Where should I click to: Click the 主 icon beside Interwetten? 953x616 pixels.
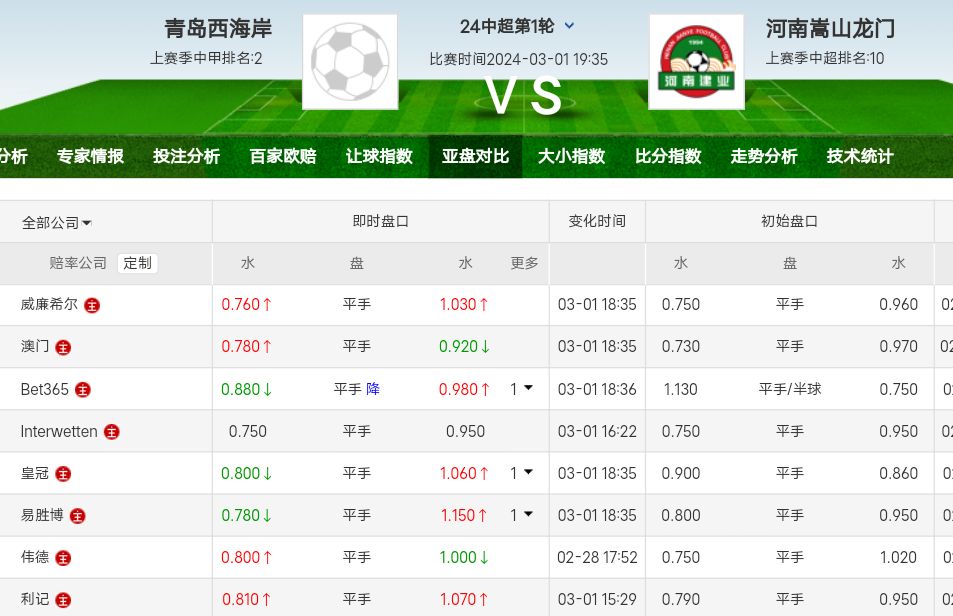(x=112, y=432)
